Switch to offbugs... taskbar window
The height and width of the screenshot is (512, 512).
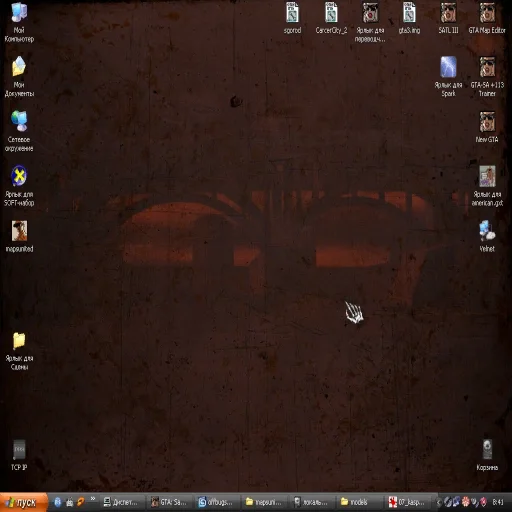tap(218, 502)
